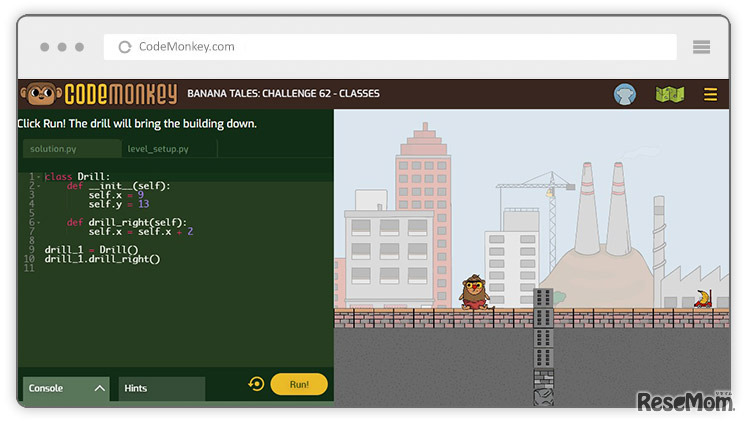The image size is (748, 425).
Task: Click the dark building tower in the scene
Action: click(x=543, y=329)
